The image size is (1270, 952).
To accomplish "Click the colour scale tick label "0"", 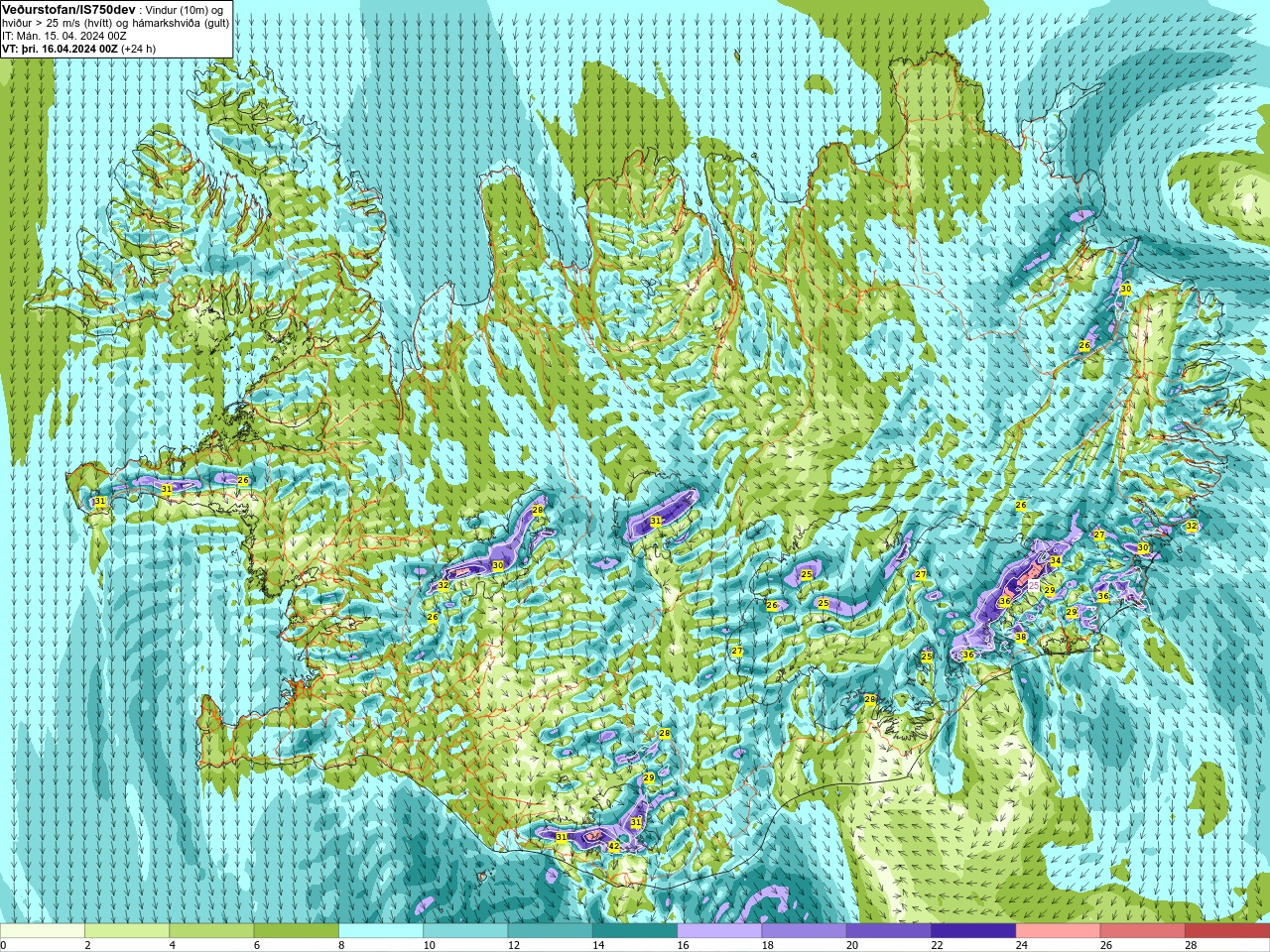I will (3, 945).
